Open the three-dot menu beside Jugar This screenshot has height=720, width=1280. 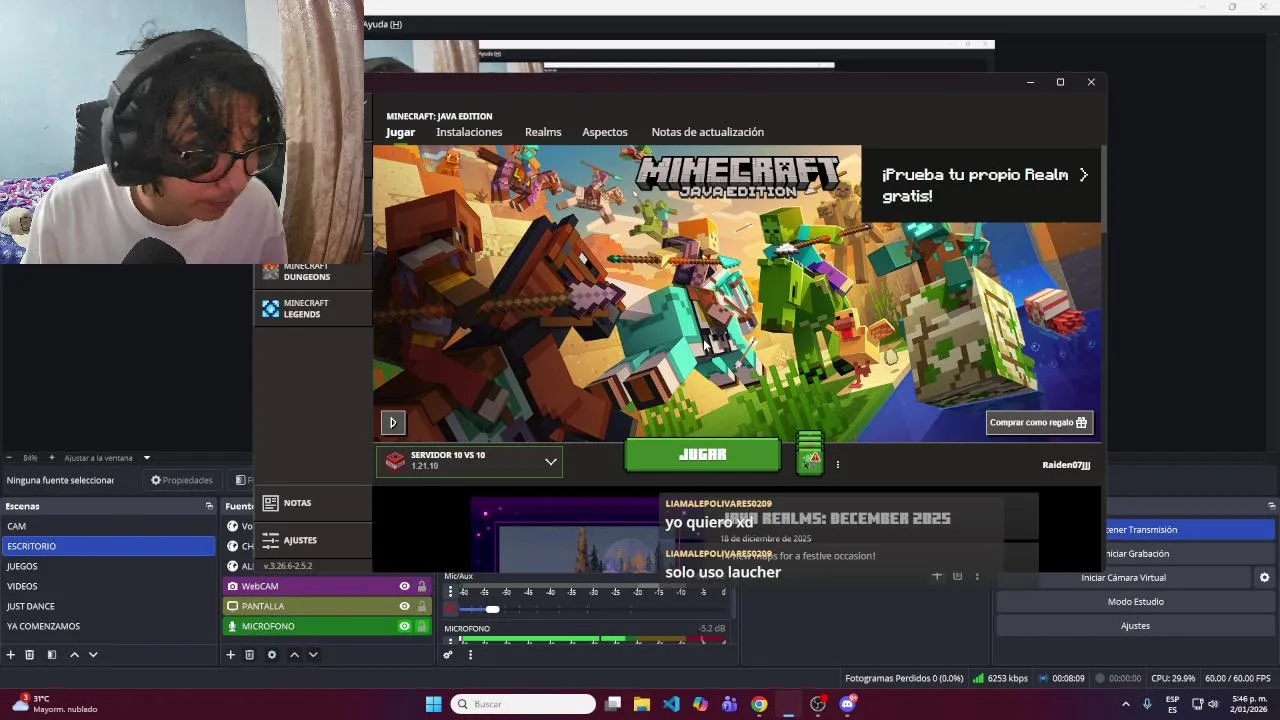point(838,464)
